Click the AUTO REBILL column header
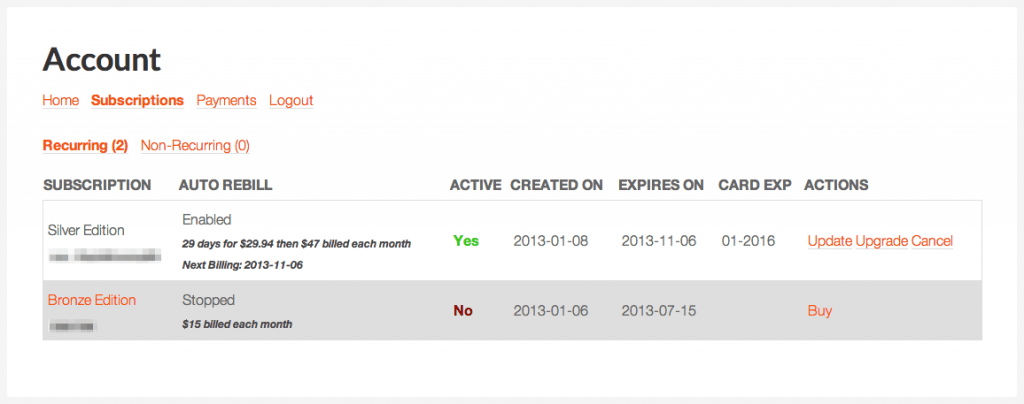1024x404 pixels. pos(225,185)
